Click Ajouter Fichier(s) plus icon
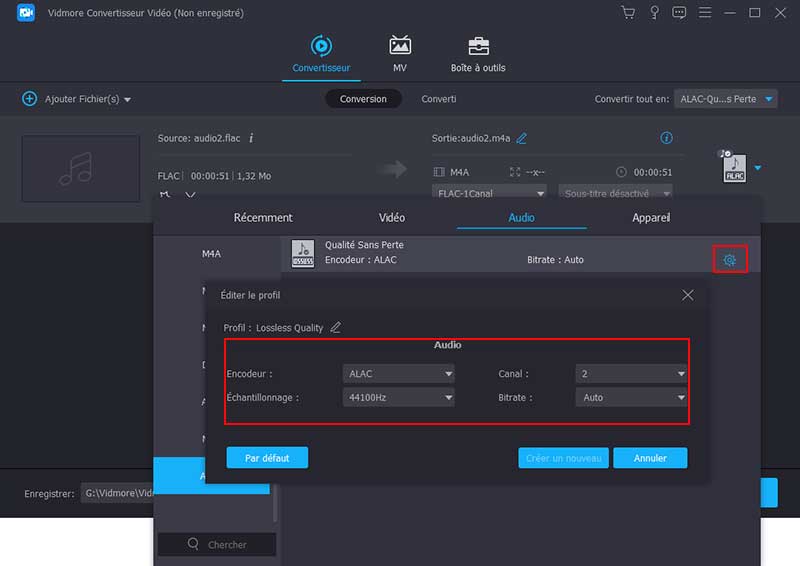Screen dimensions: 800x566 [30, 99]
